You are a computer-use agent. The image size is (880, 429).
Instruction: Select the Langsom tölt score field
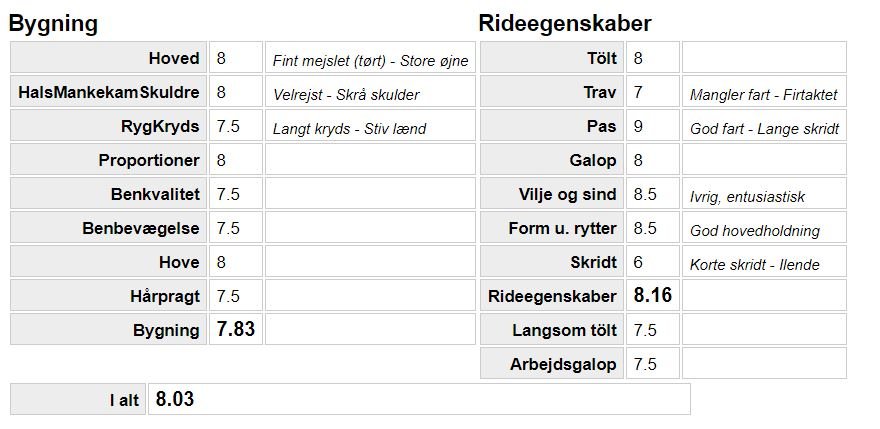point(652,330)
